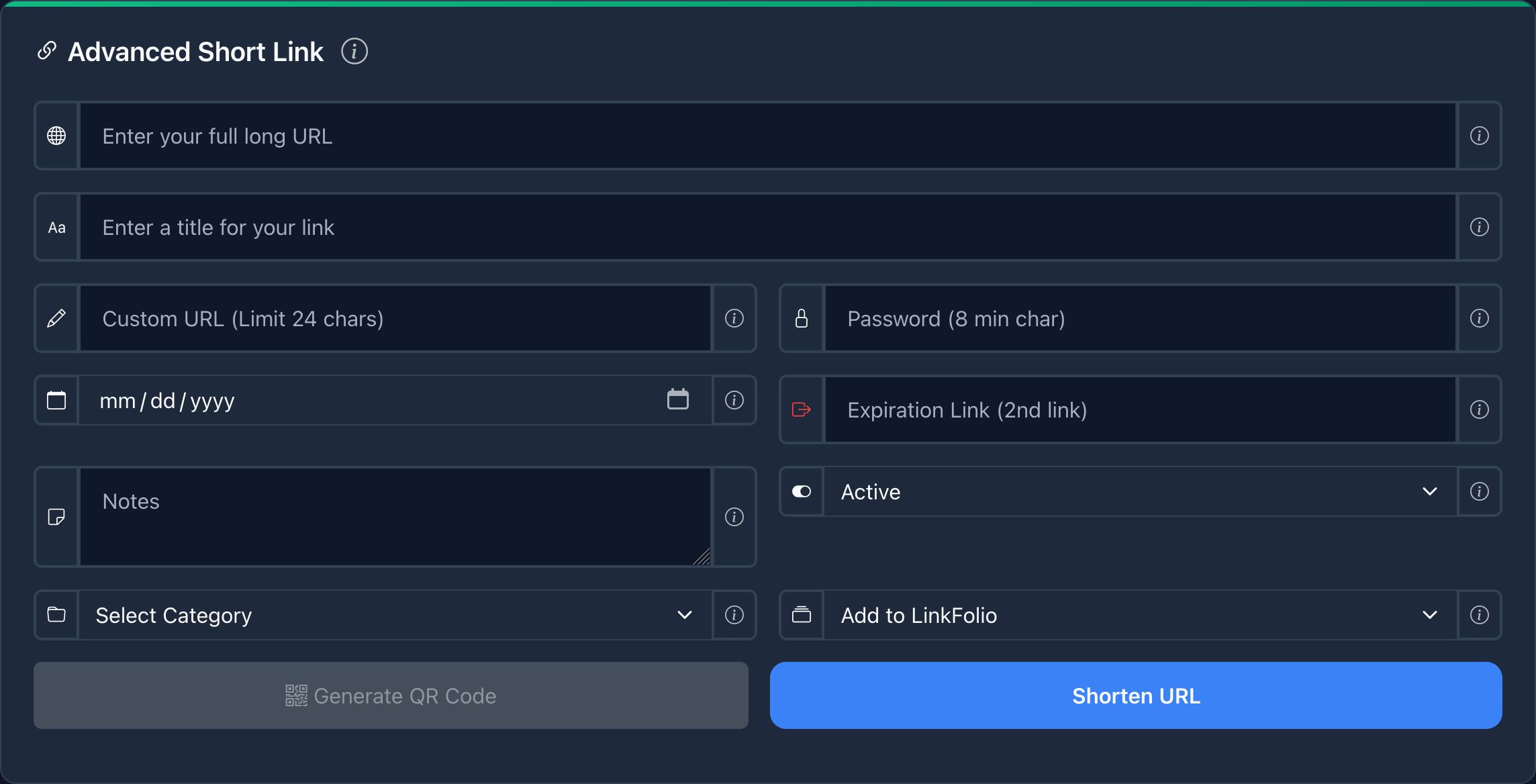Click the folder icon beside Select Category
The height and width of the screenshot is (784, 1536).
[x=57, y=614]
